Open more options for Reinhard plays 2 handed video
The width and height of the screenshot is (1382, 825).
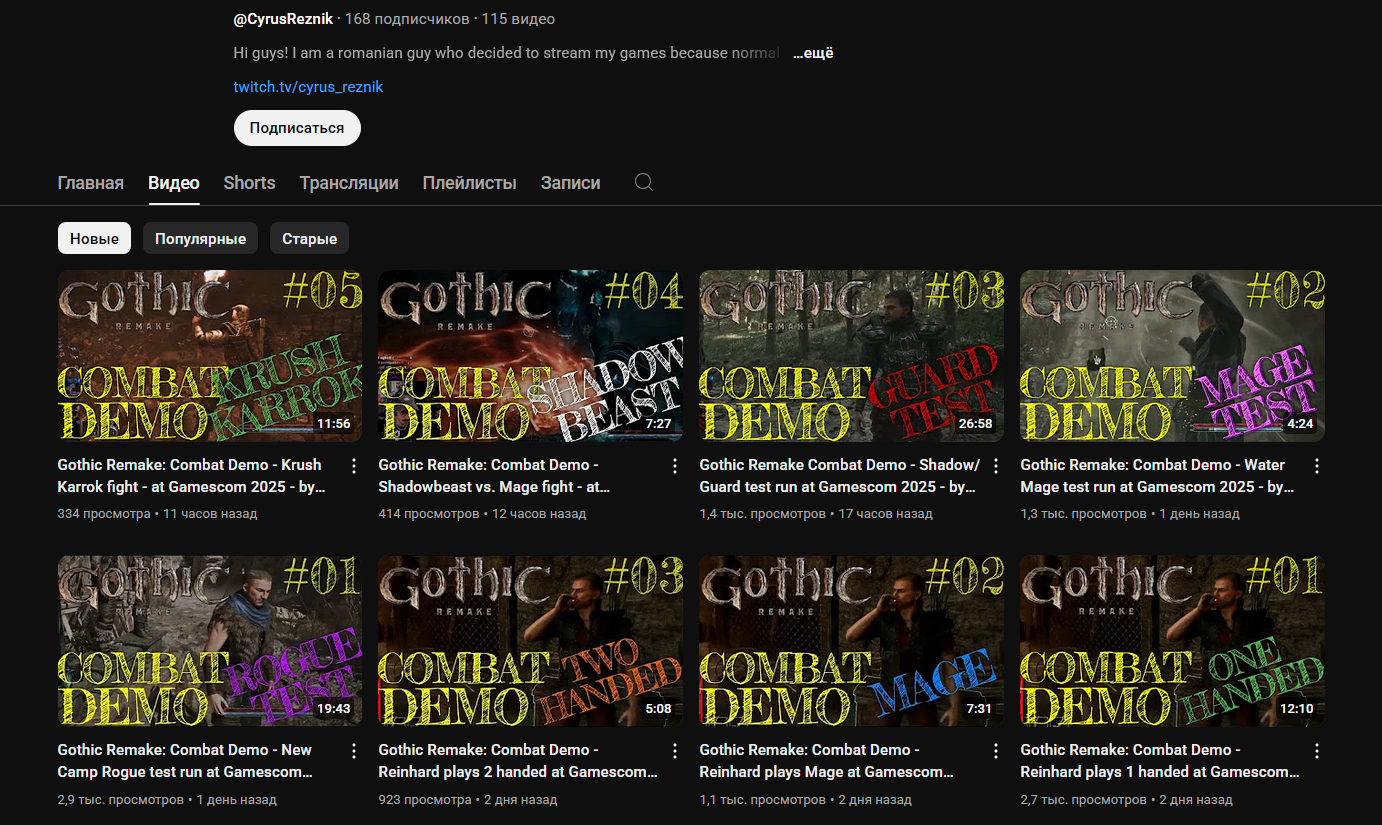(675, 751)
